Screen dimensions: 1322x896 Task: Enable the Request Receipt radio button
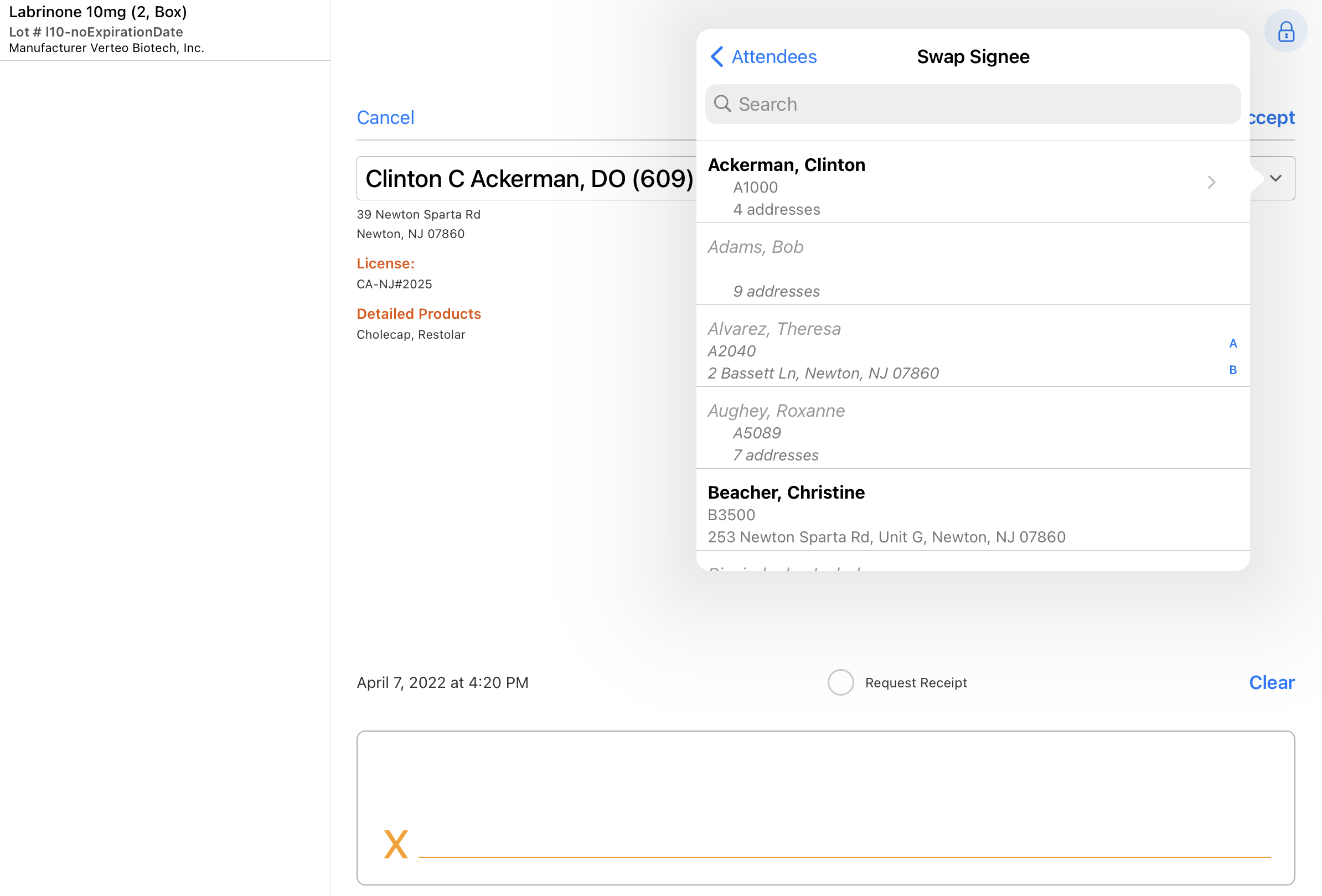click(840, 682)
